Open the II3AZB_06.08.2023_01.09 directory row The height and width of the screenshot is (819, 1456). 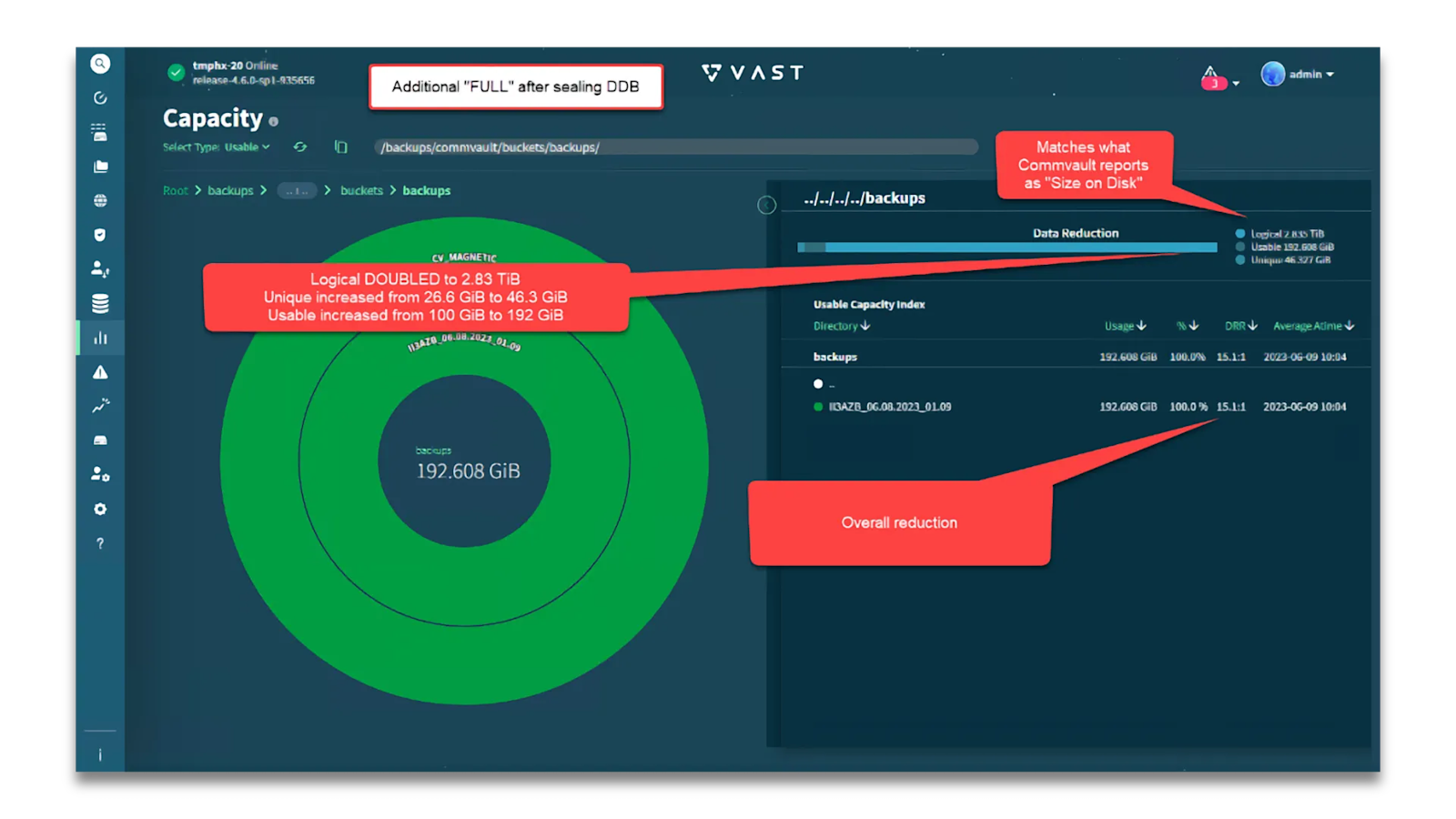pyautogui.click(x=890, y=407)
